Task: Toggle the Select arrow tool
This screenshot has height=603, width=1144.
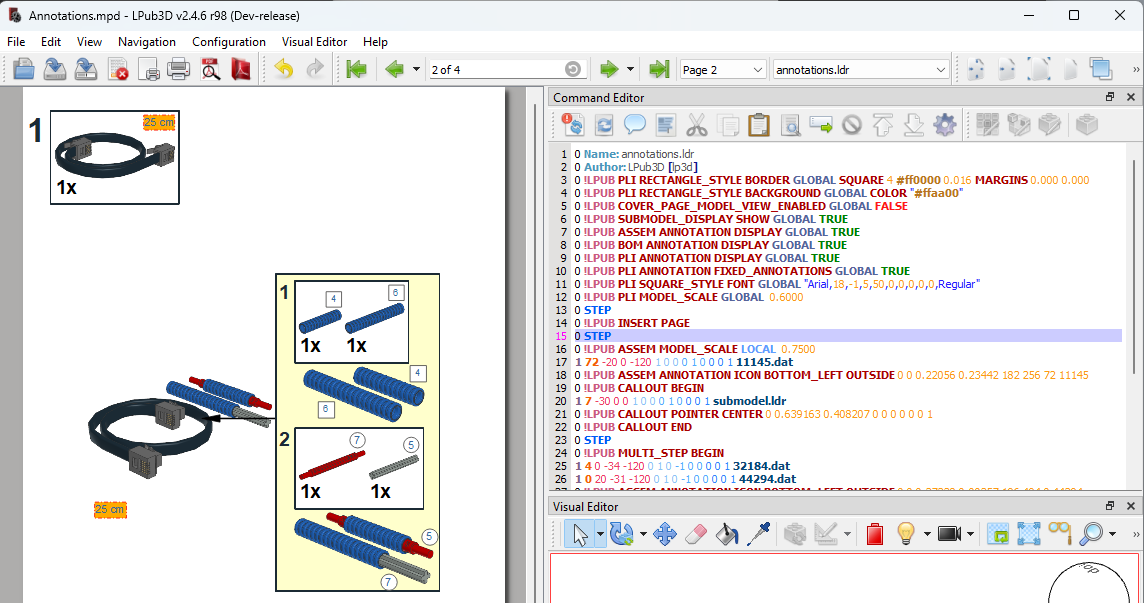Action: tap(580, 534)
